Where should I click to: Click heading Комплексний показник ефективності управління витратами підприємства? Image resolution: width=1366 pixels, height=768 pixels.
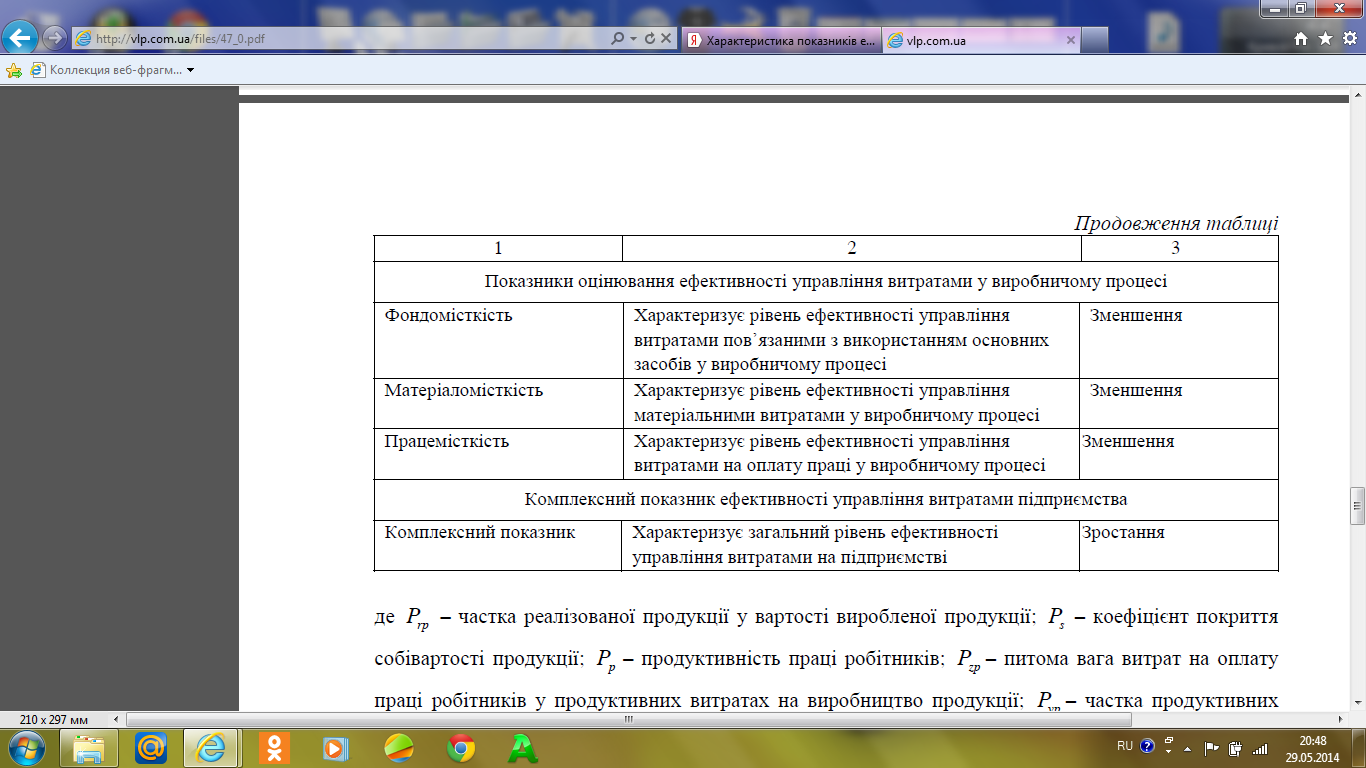[x=826, y=499]
